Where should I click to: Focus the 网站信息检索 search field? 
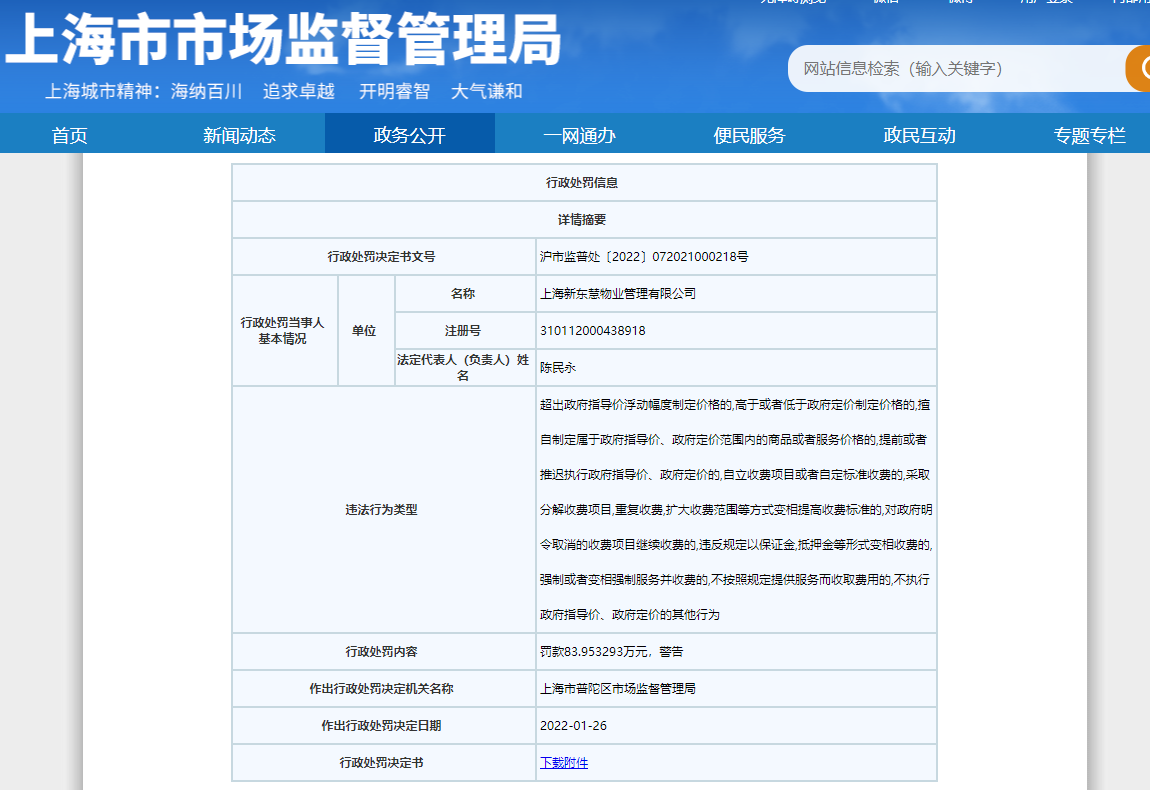click(x=956, y=68)
